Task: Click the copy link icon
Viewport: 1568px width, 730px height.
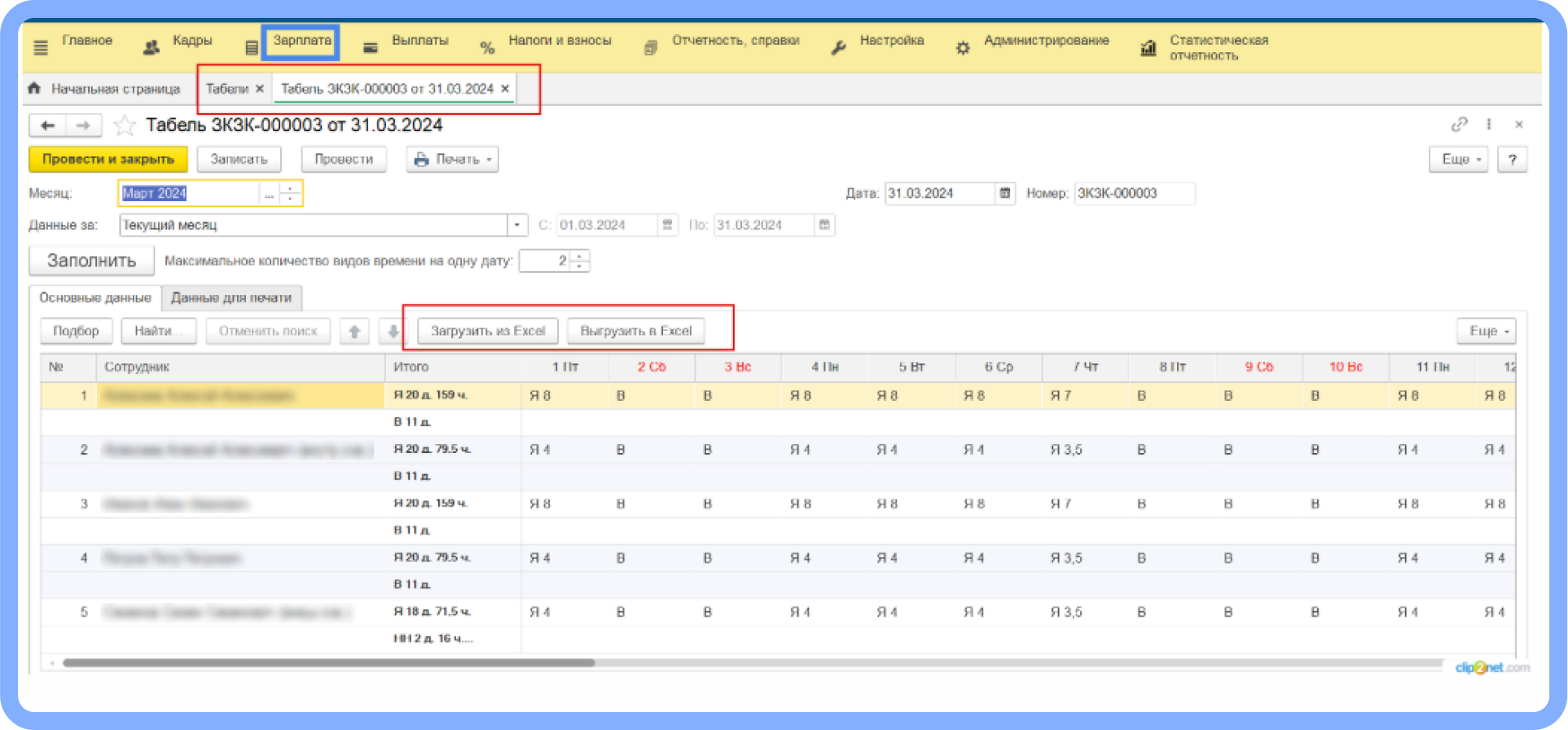Action: pyautogui.click(x=1459, y=125)
